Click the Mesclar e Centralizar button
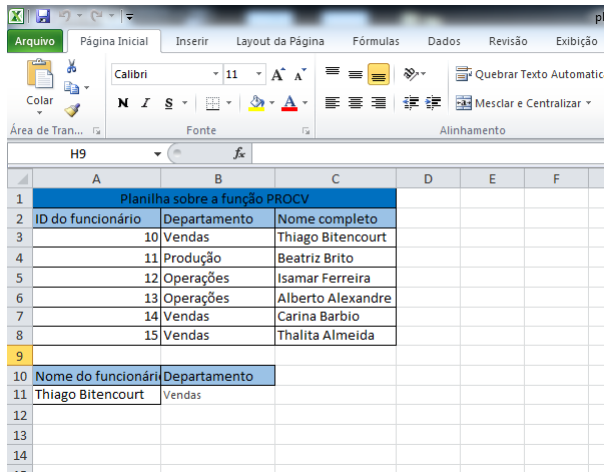Viewport: 612px width, 472px height. click(x=523, y=103)
